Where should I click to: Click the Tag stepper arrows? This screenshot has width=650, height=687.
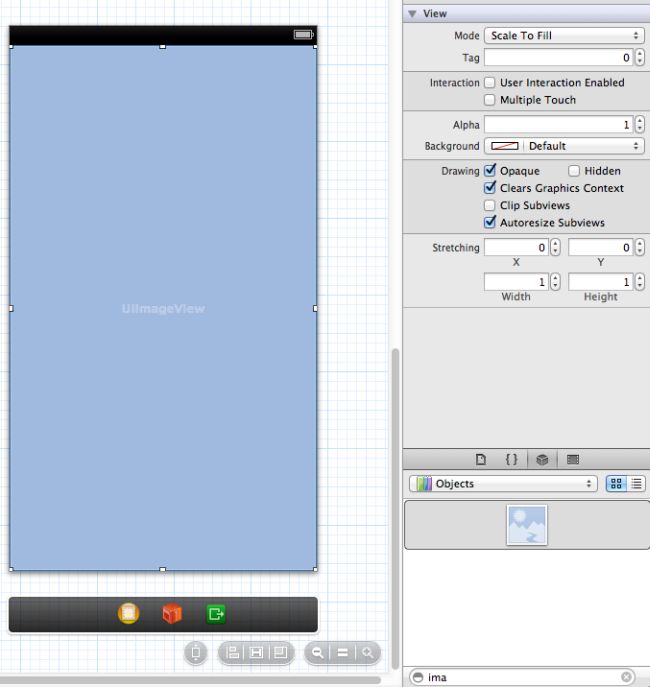point(640,57)
